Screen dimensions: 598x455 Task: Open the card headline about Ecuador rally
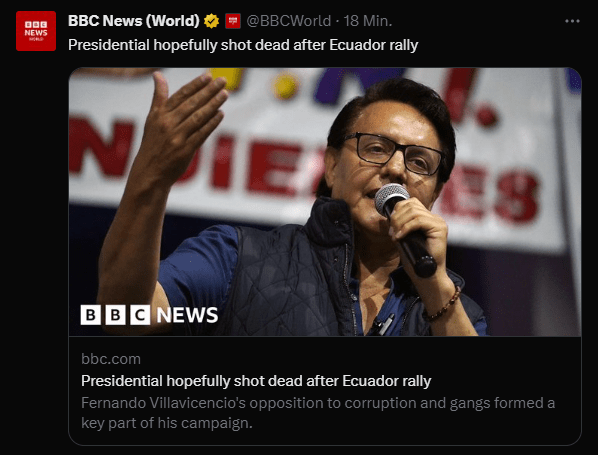click(256, 381)
